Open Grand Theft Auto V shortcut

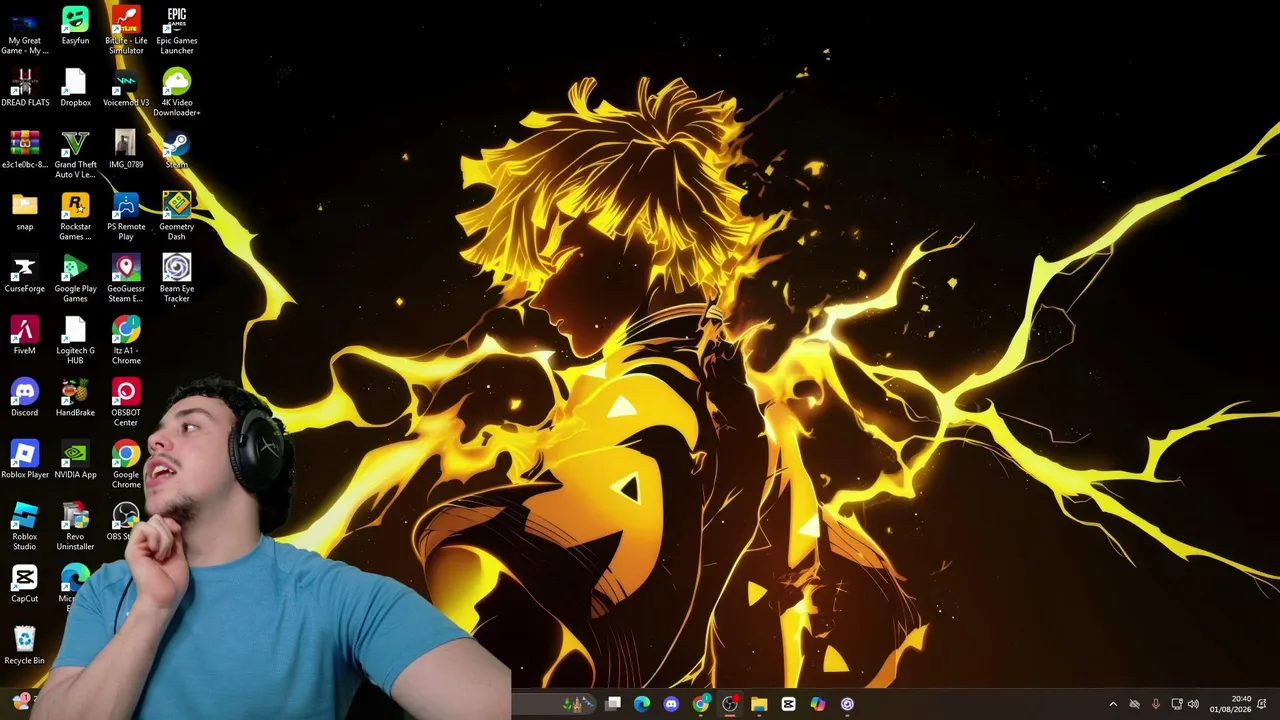pyautogui.click(x=75, y=154)
